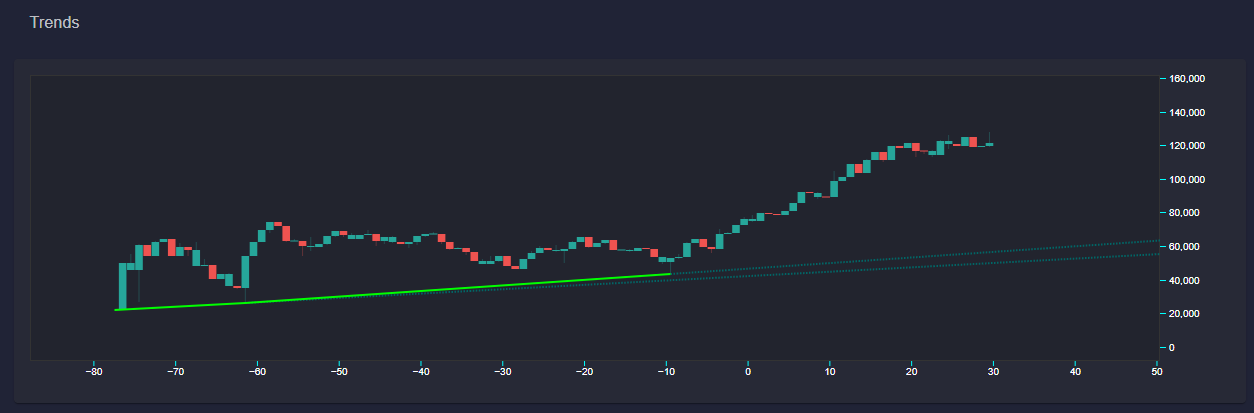Image resolution: width=1254 pixels, height=413 pixels.
Task: Click the Trends panel title
Action: [x=55, y=22]
